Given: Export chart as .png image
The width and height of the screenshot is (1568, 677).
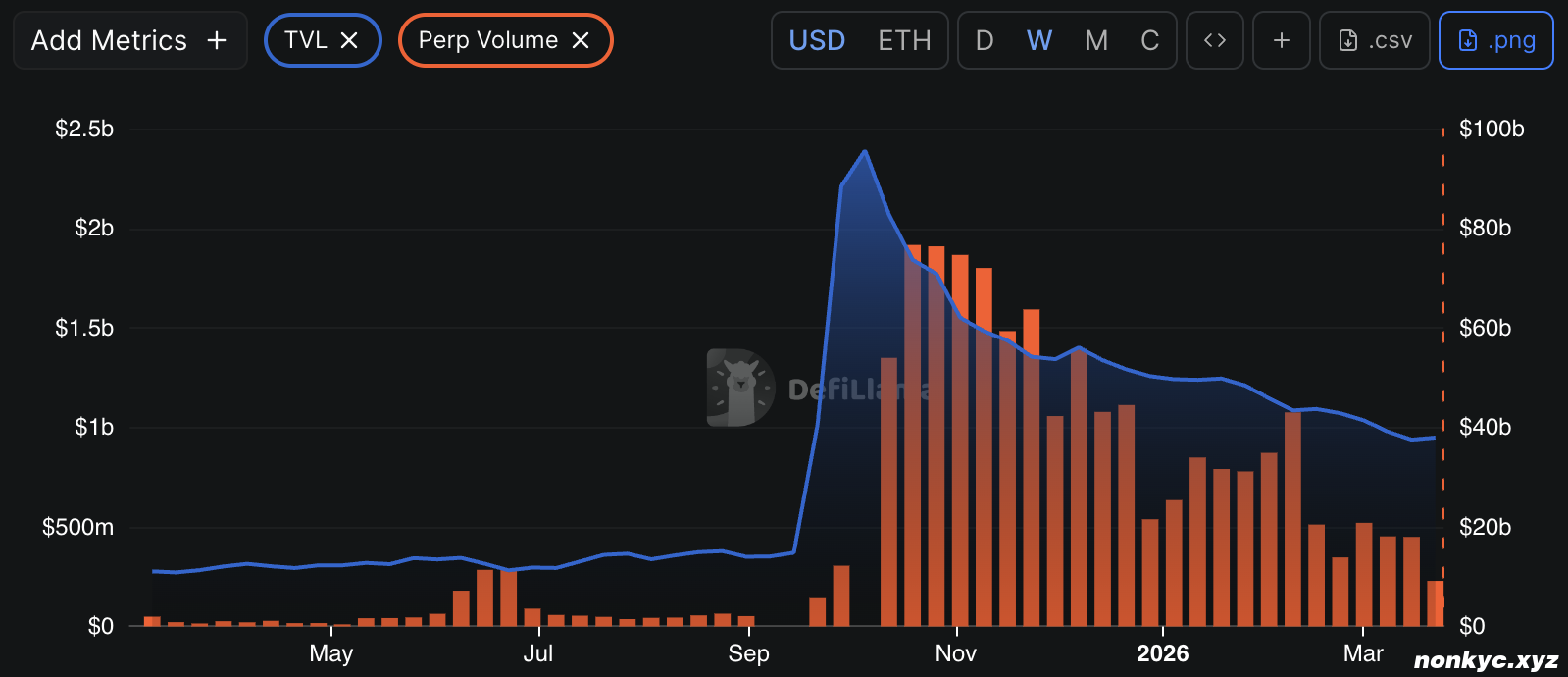Looking at the screenshot, I should (x=1495, y=40).
